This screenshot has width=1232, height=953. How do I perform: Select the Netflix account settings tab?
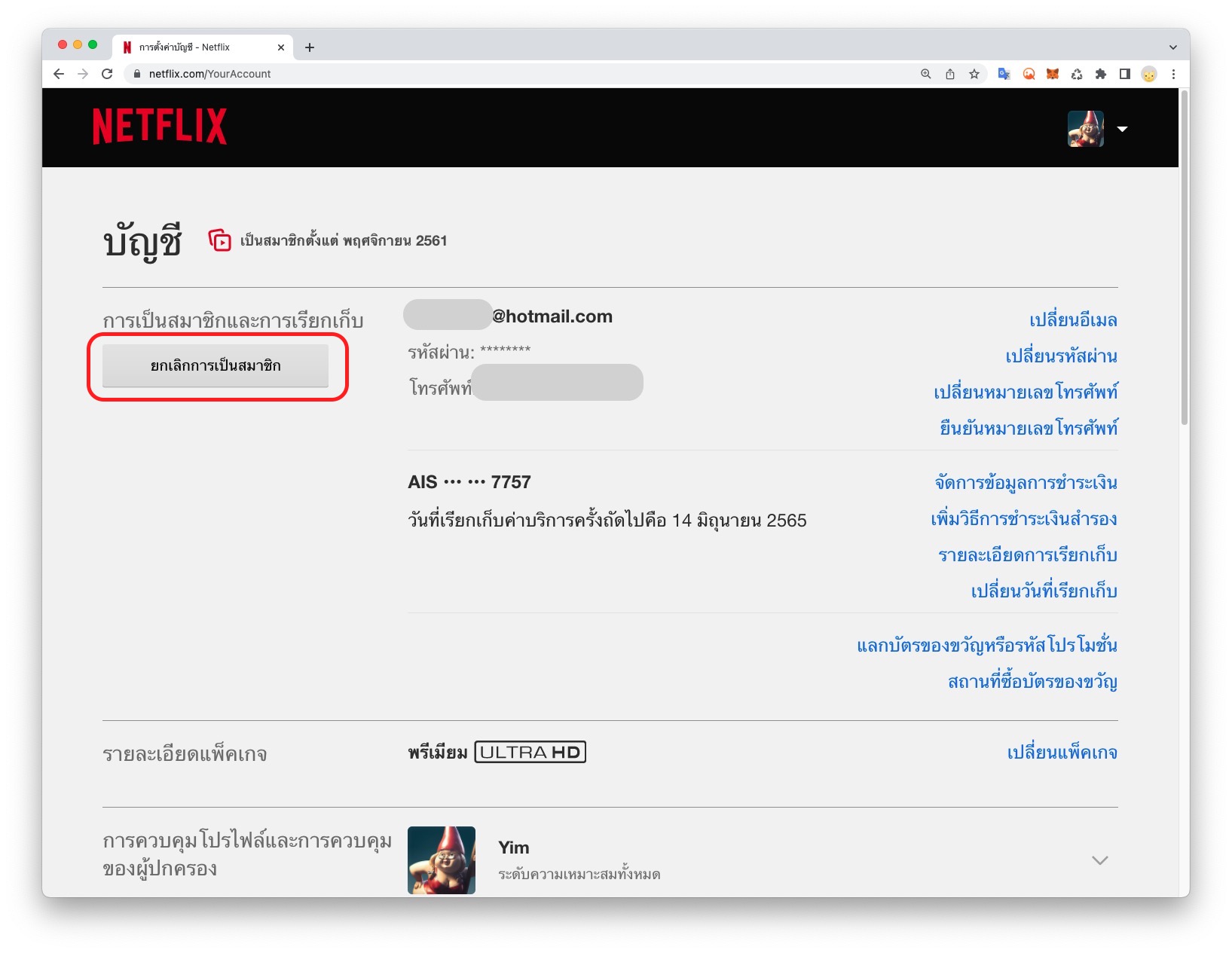coord(200,47)
